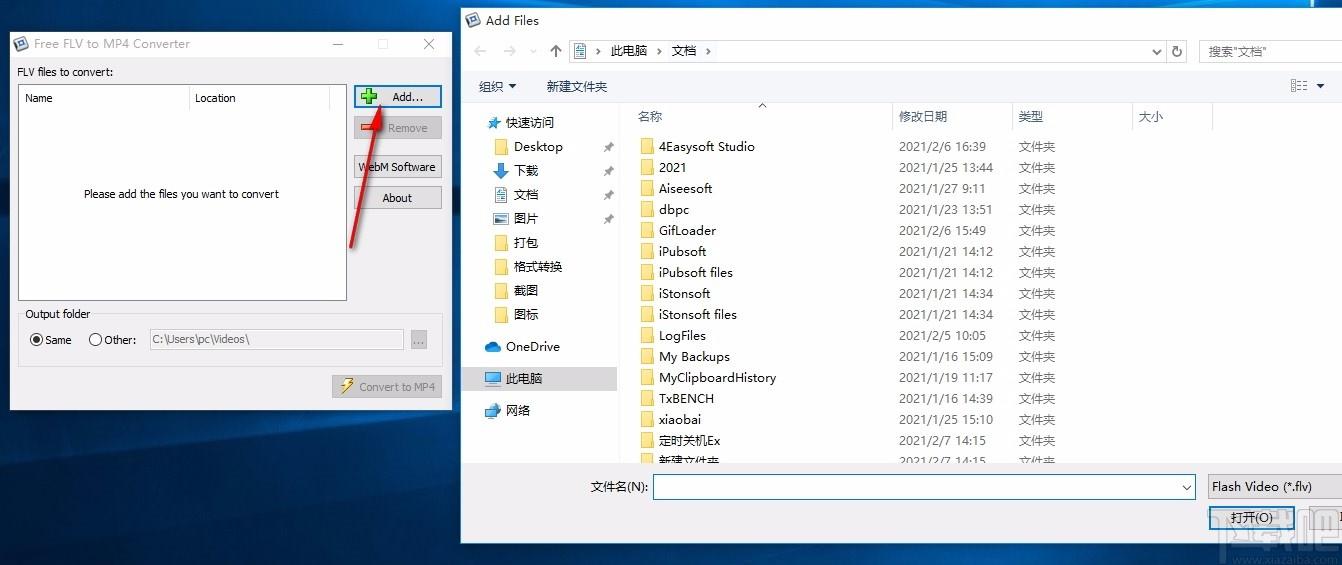Select the Other output folder option

(x=112, y=340)
